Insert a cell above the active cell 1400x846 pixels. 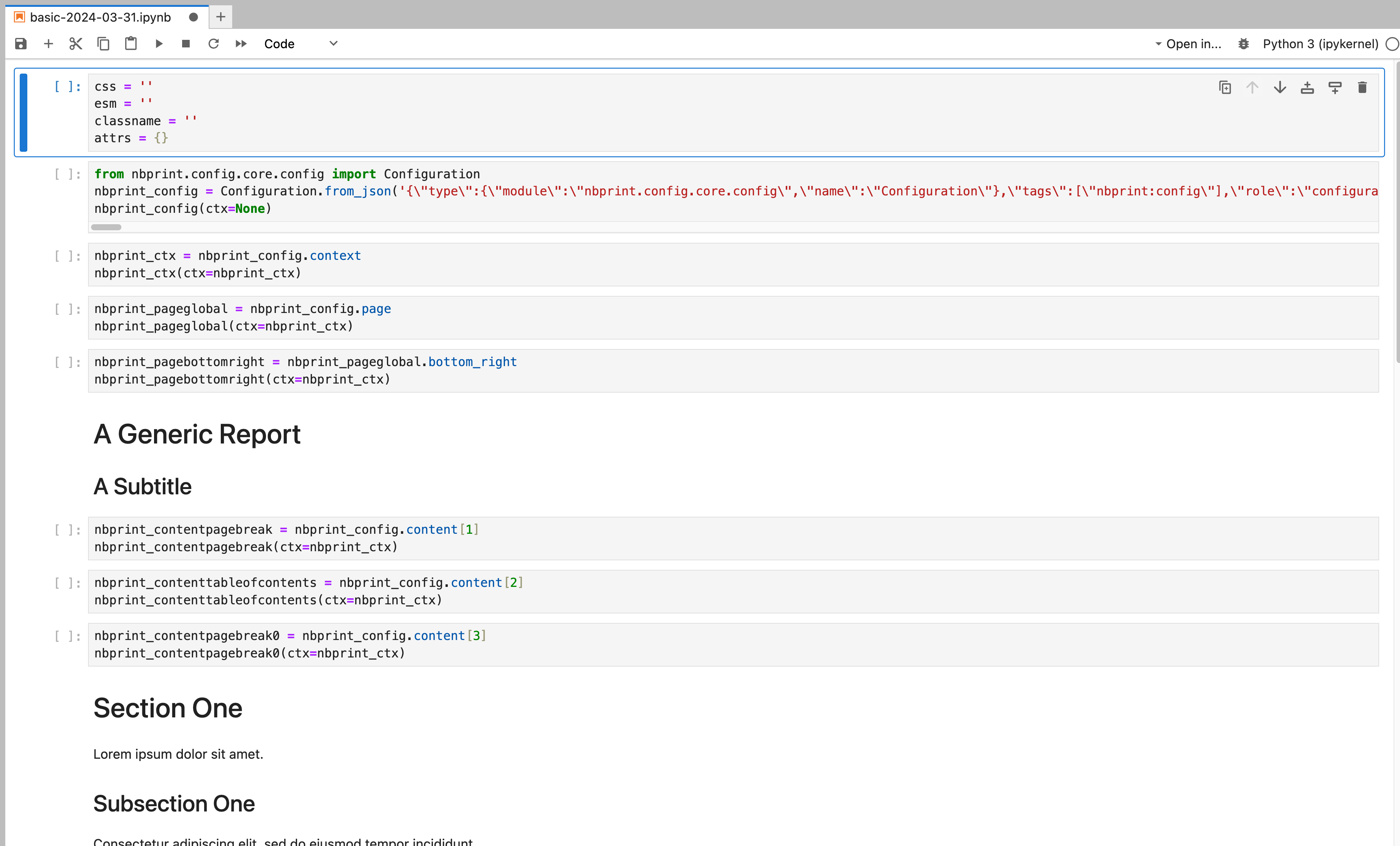coord(1307,88)
